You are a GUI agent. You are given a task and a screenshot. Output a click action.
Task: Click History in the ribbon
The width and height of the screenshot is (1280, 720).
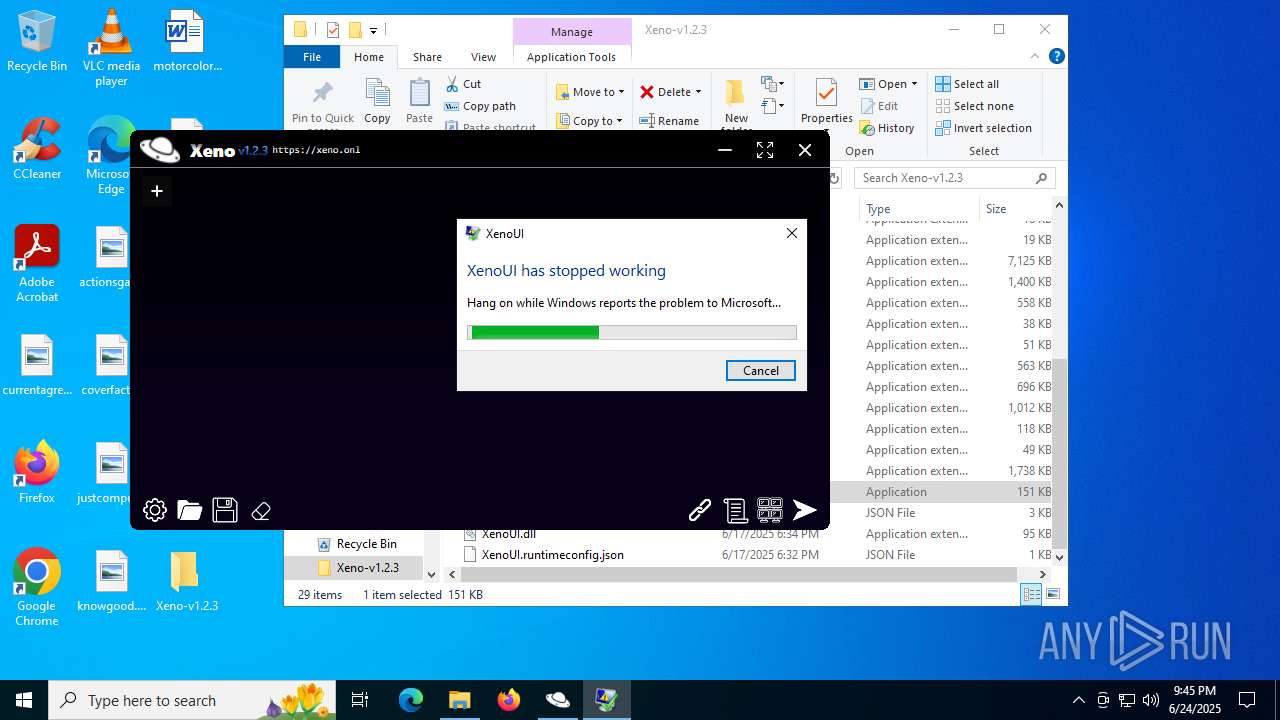click(887, 128)
